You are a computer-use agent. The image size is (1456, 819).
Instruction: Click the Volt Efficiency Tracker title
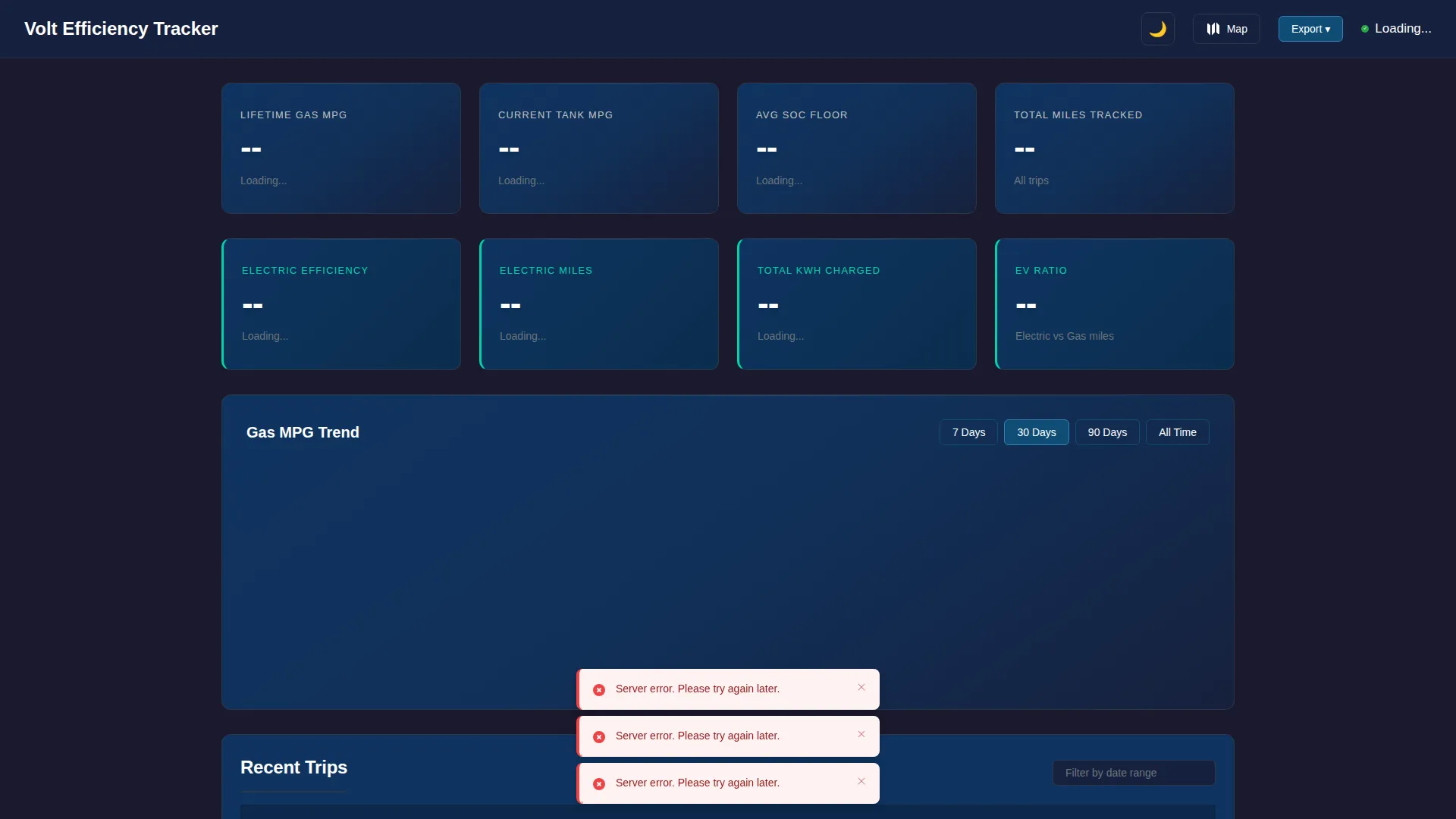click(121, 29)
